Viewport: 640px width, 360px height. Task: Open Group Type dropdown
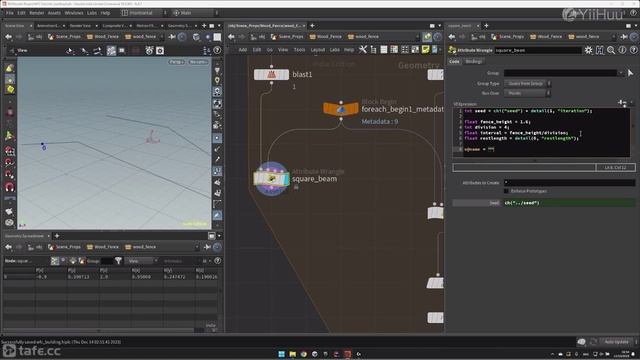[x=527, y=83]
